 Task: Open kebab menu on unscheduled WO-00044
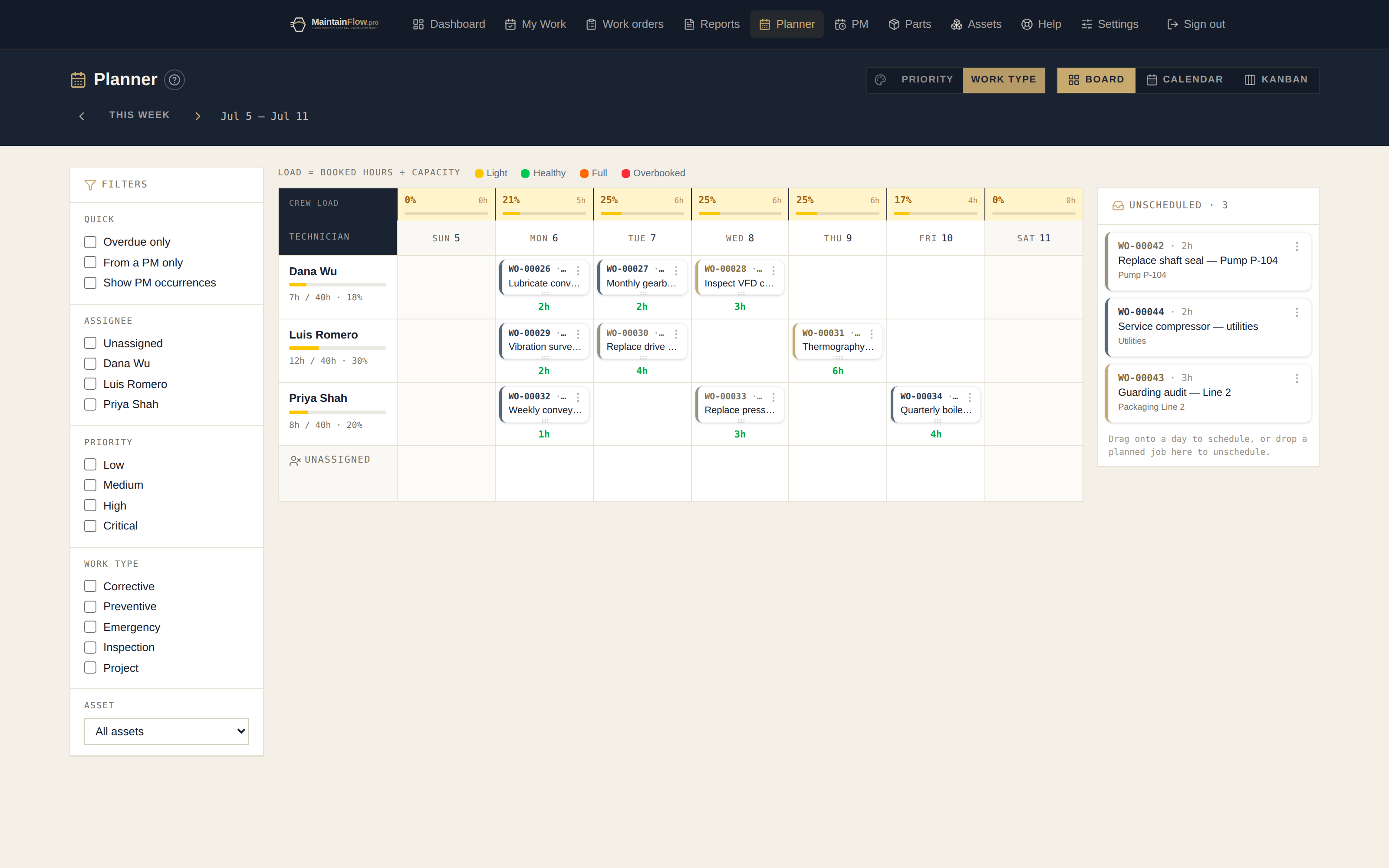tap(1297, 312)
